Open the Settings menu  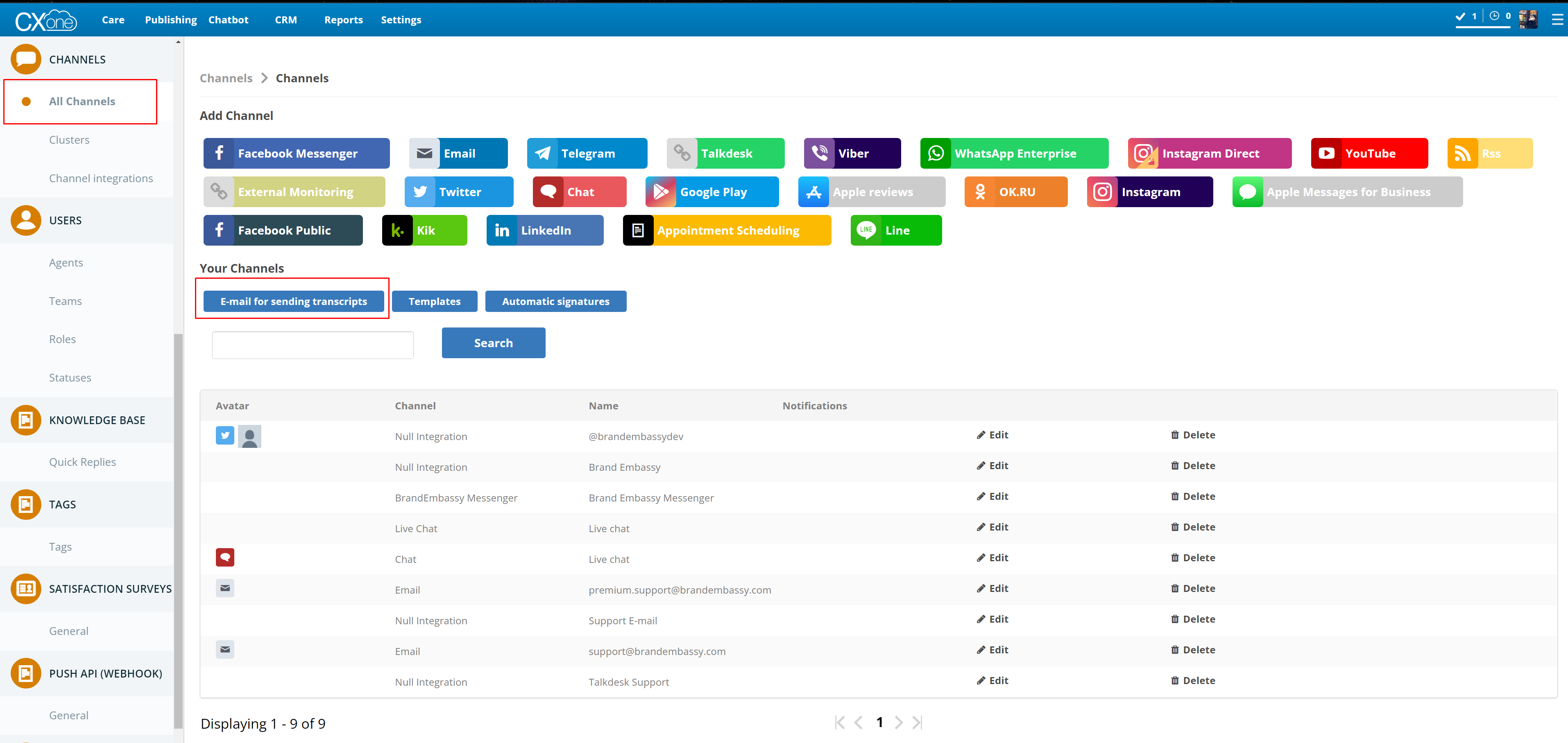(x=401, y=20)
